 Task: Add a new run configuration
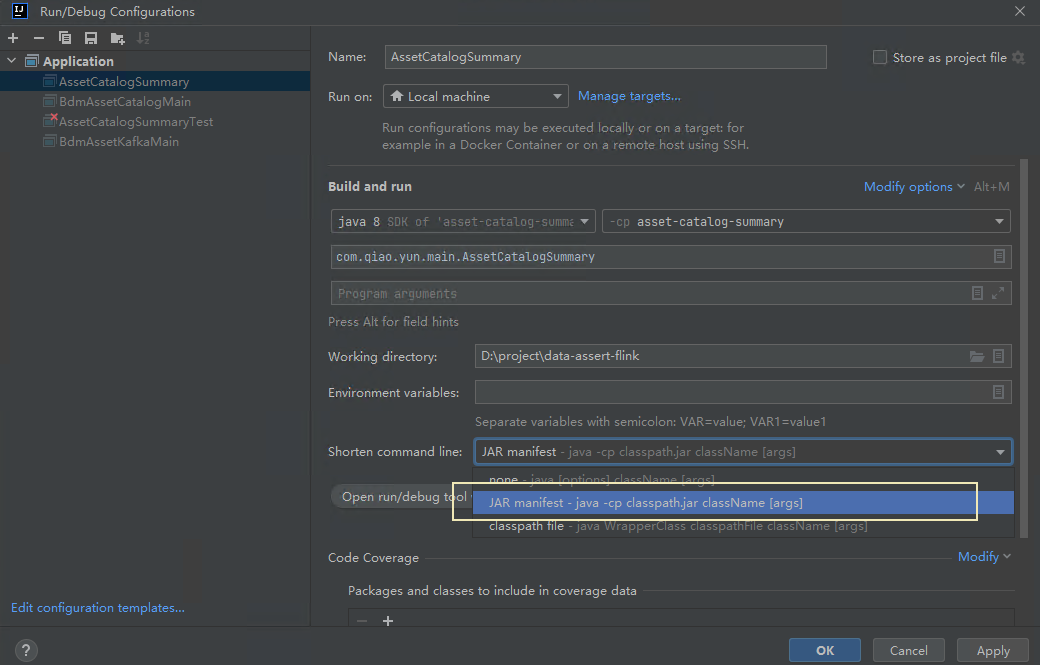point(13,38)
